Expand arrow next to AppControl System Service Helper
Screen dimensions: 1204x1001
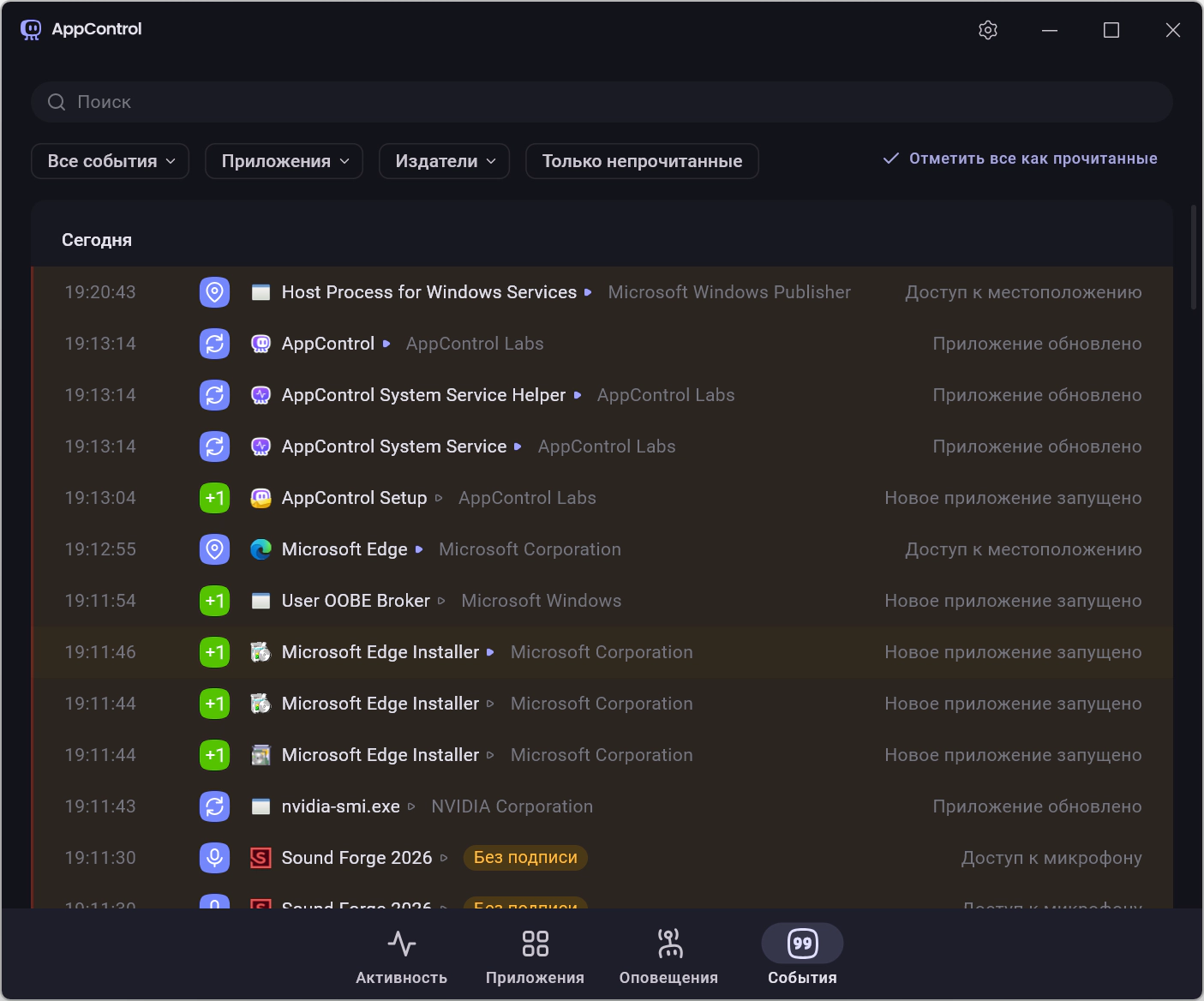(x=578, y=395)
